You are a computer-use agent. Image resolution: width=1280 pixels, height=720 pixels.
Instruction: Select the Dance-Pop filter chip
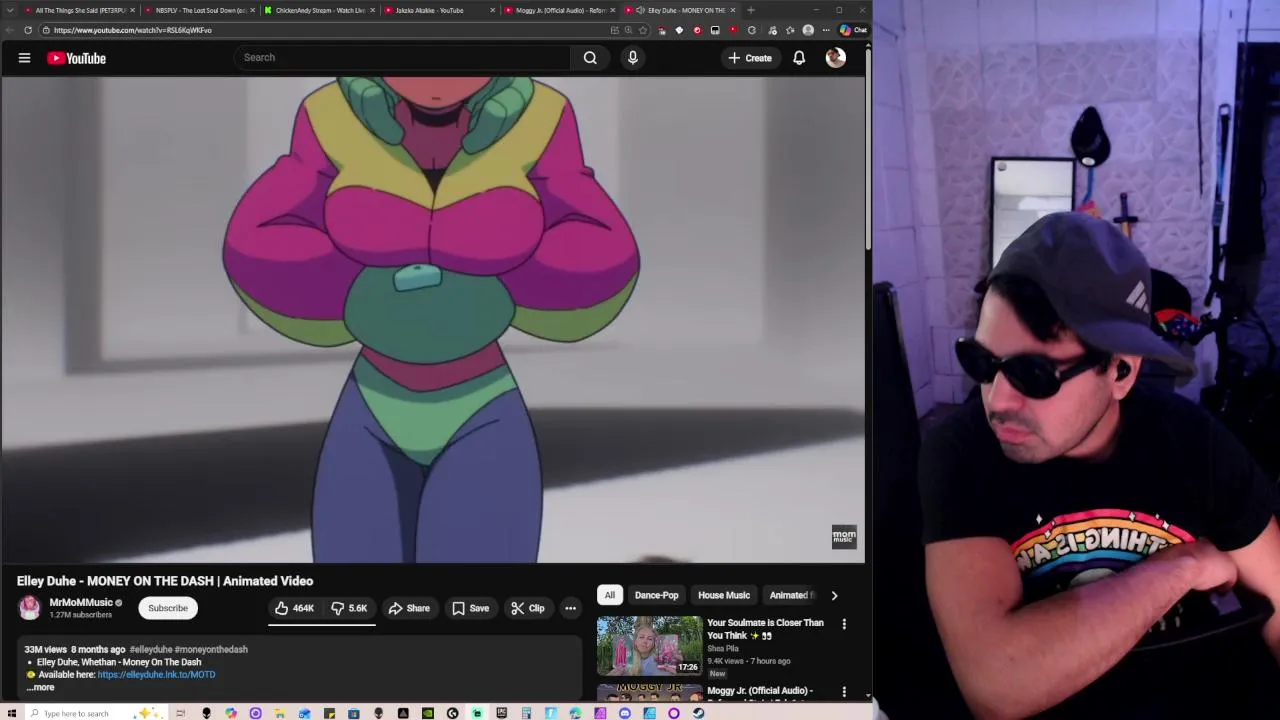tap(656, 595)
